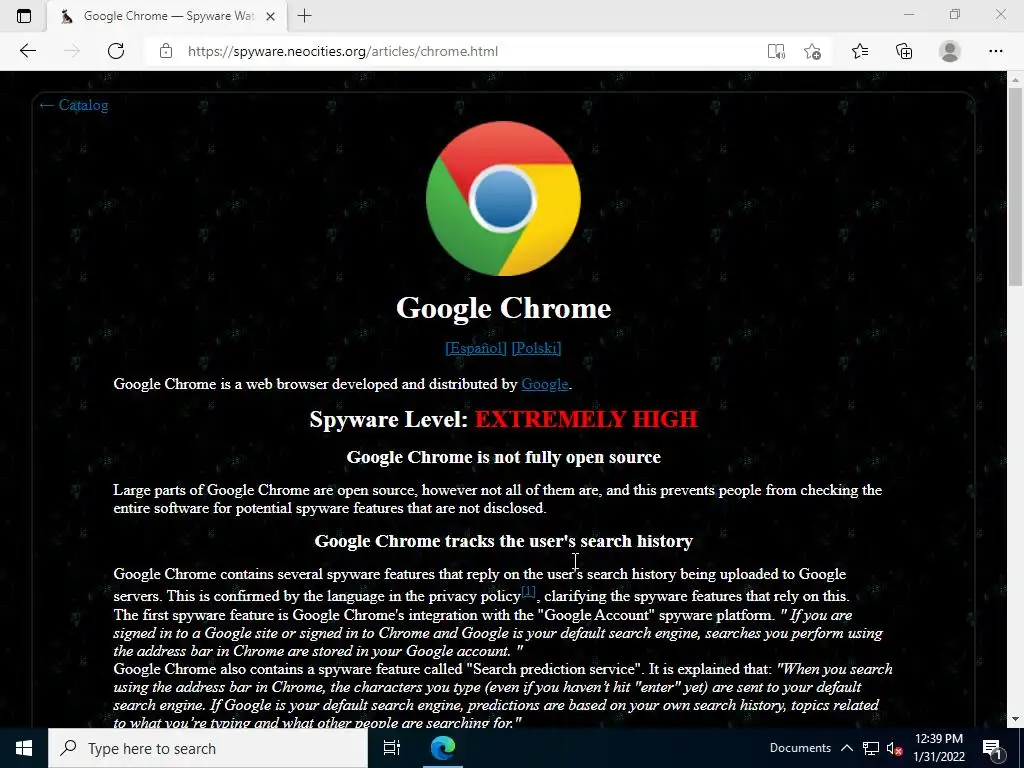Click the taskbar search box
The width and height of the screenshot is (1024, 768).
[208, 748]
